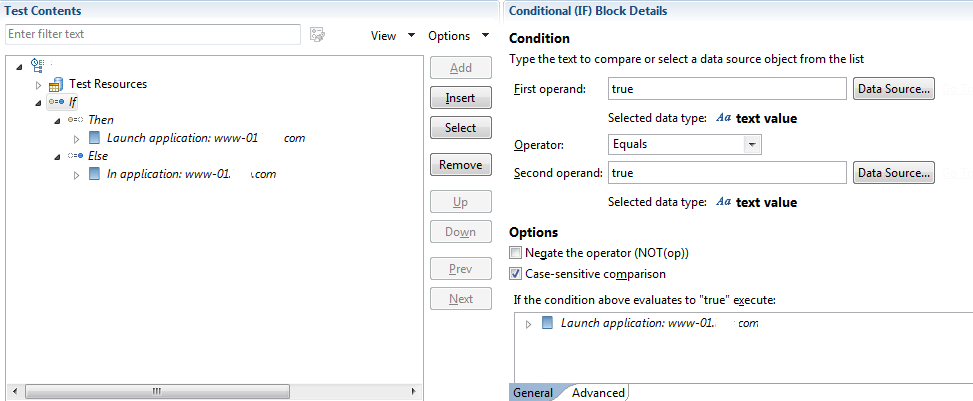Click the Test Resources table icon
This screenshot has height=401, width=973.
56,84
